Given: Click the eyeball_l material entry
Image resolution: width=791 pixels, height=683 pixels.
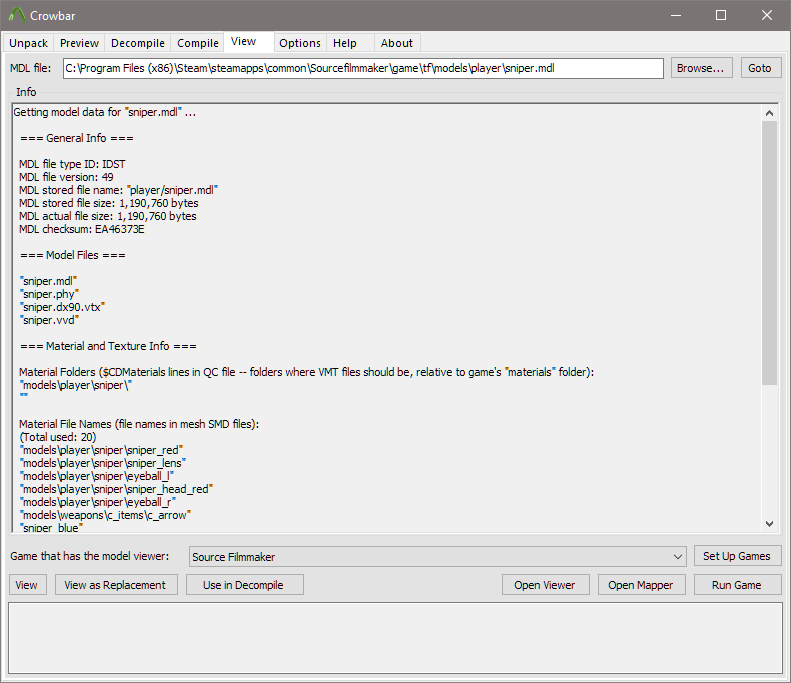Looking at the screenshot, I should (x=96, y=476).
